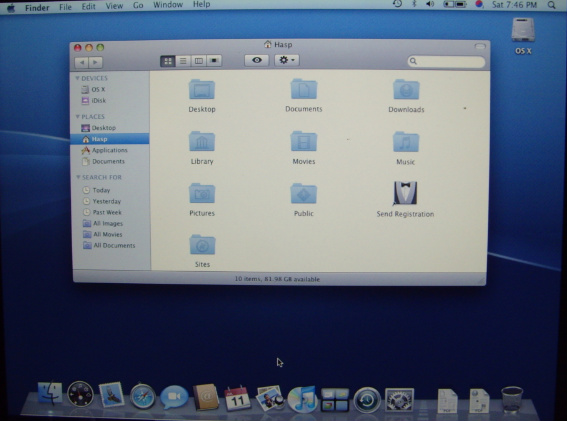
Task: Open the Movies folder icon
Action: point(304,141)
